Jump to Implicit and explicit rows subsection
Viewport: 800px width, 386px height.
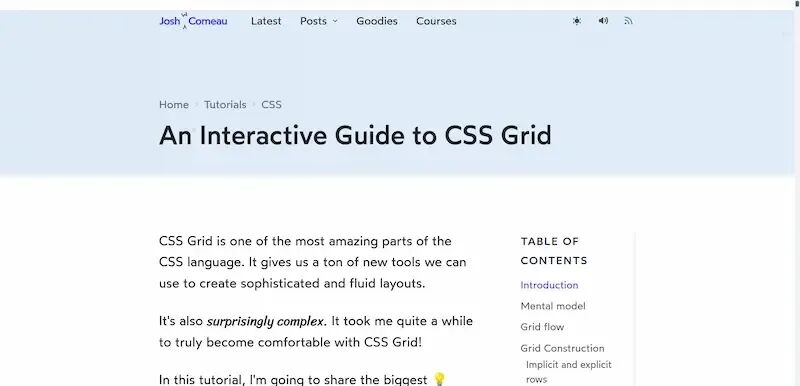568,372
